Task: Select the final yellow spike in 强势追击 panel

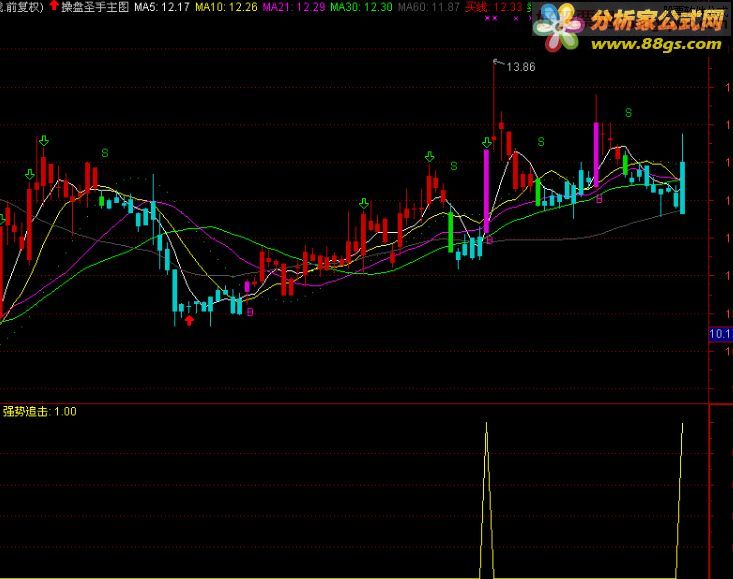Action: click(x=679, y=500)
